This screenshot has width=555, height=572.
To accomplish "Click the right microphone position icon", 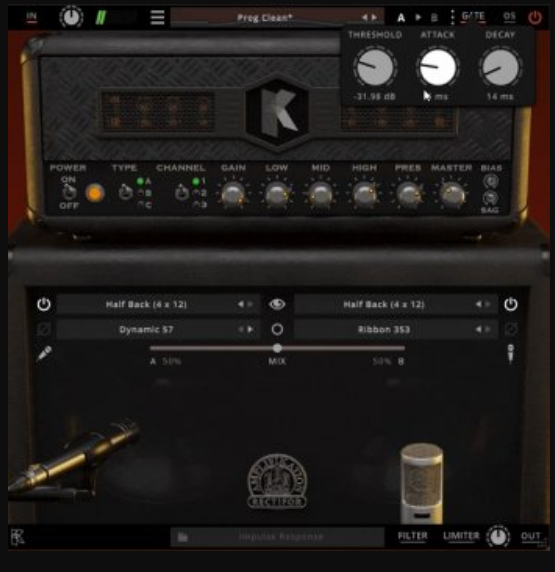I will click(510, 354).
